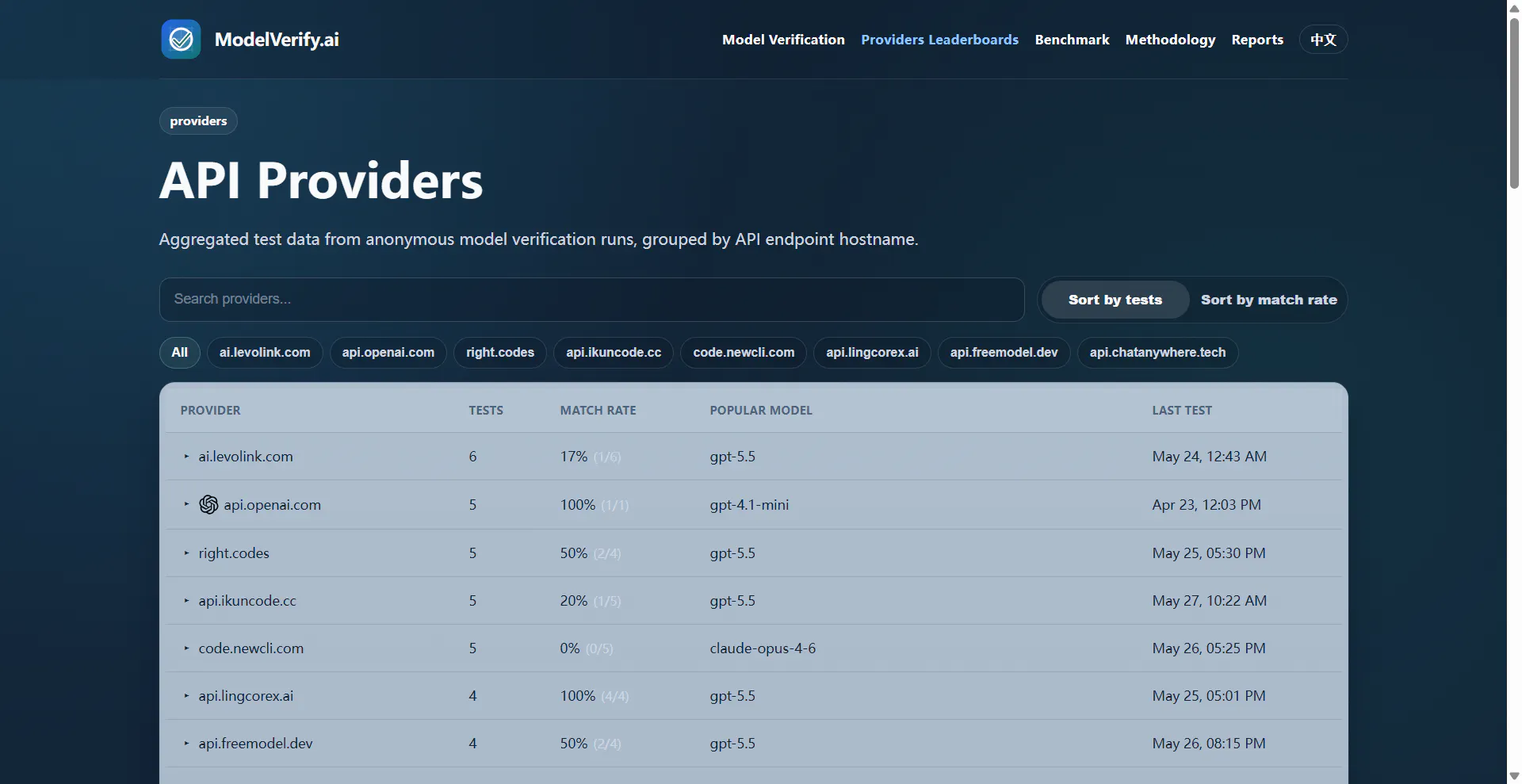Image resolution: width=1522 pixels, height=784 pixels.
Task: Click the May 27, 10:22 AM timestamp
Action: tap(1210, 601)
